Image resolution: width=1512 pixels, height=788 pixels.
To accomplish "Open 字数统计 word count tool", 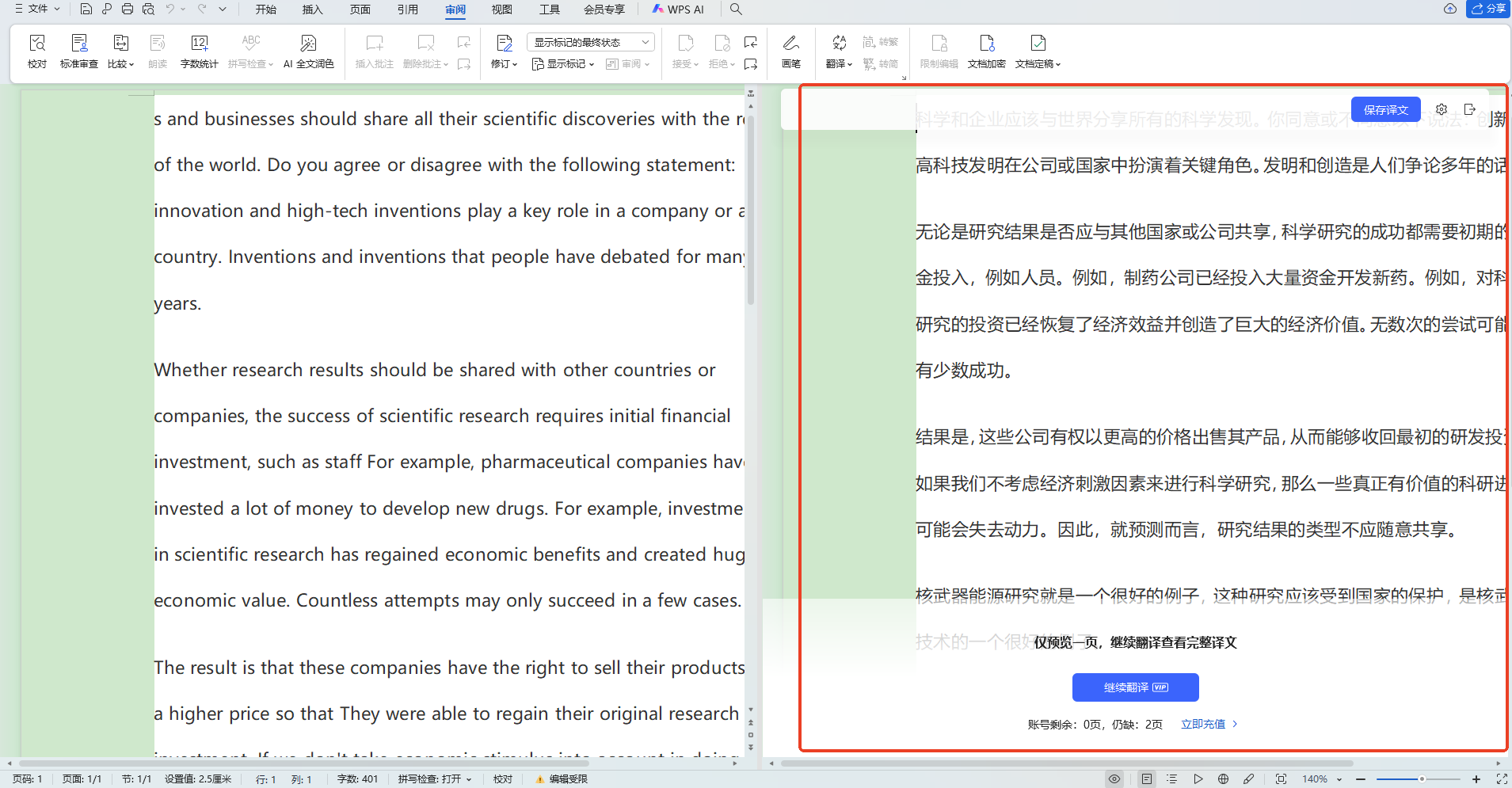I will point(199,50).
